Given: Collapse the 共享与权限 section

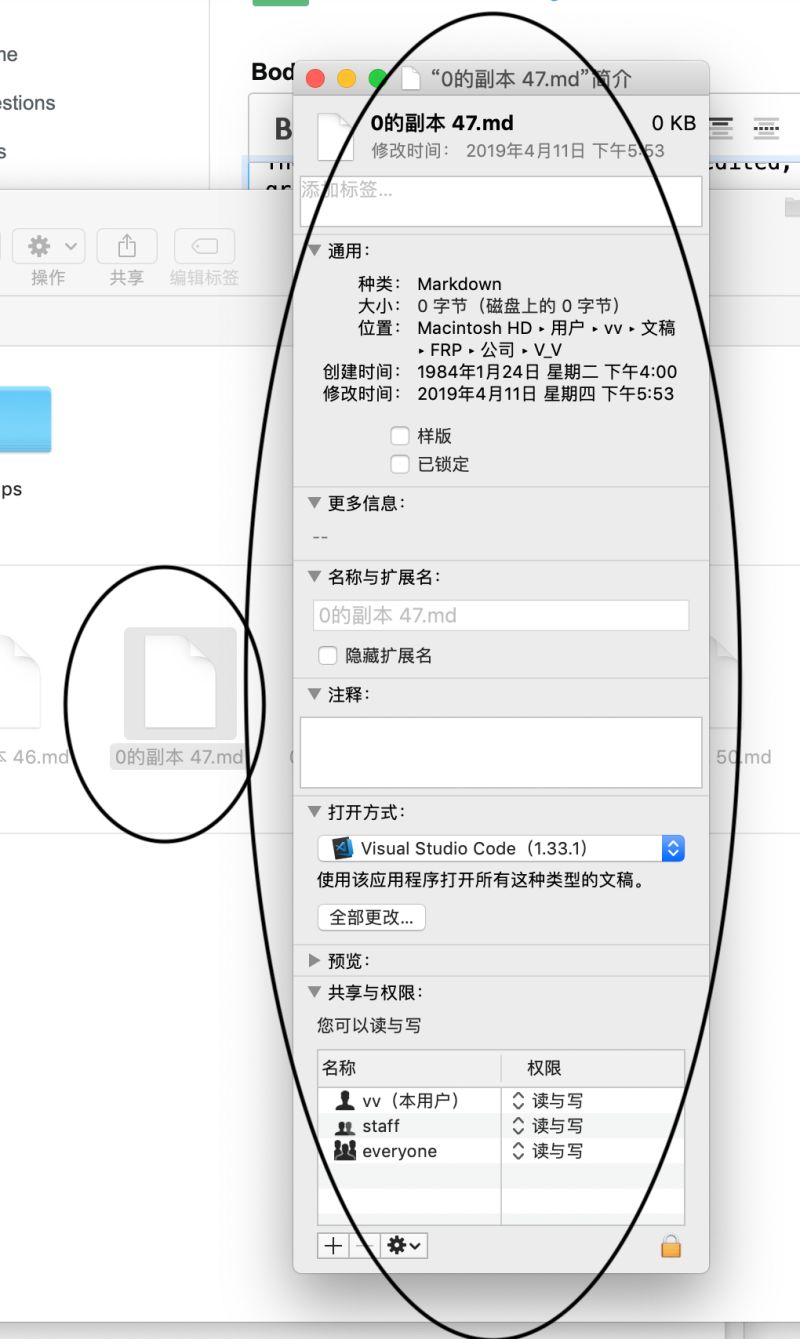Looking at the screenshot, I should pyautogui.click(x=314, y=993).
